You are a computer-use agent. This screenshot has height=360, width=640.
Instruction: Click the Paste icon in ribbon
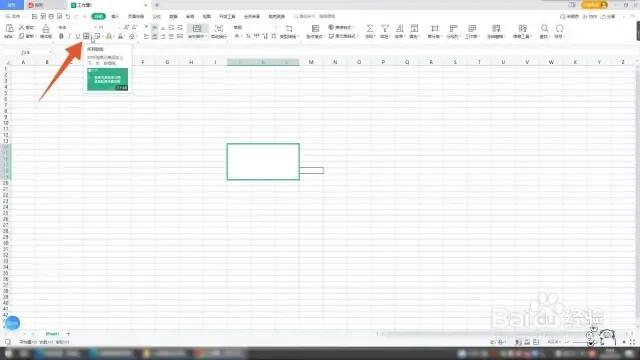[x=9, y=29]
